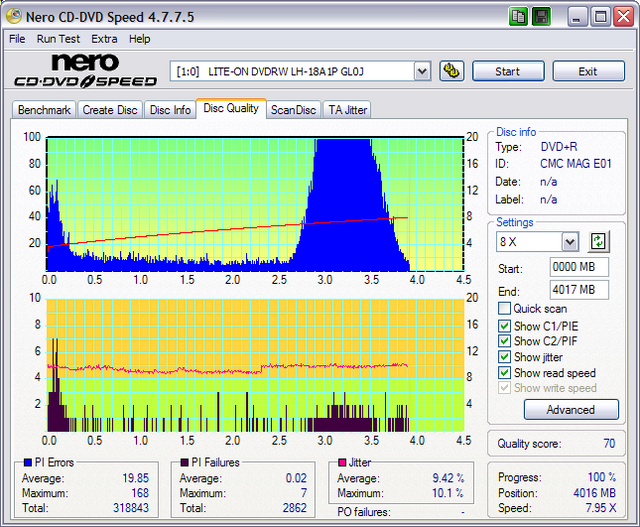Click Jitter maximum 10.1 %
Screen dimensions: 640x527
click(x=448, y=493)
